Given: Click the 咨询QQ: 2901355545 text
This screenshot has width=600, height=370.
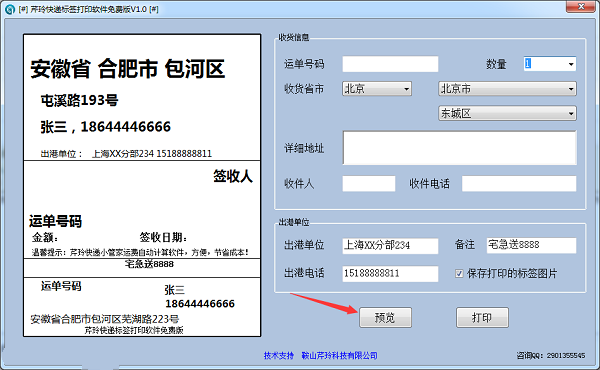Looking at the screenshot, I should coord(551,355).
